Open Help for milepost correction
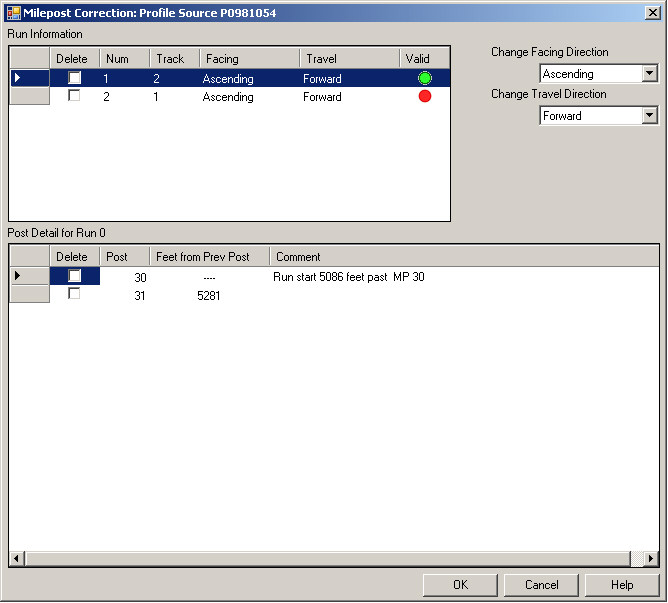668x603 pixels. click(622, 584)
